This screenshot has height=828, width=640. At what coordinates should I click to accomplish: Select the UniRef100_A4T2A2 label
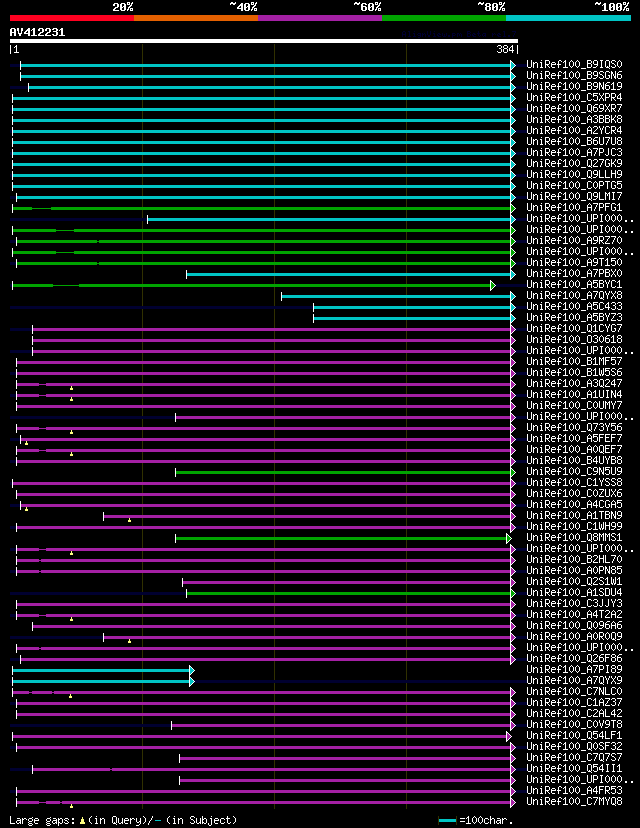[574, 615]
